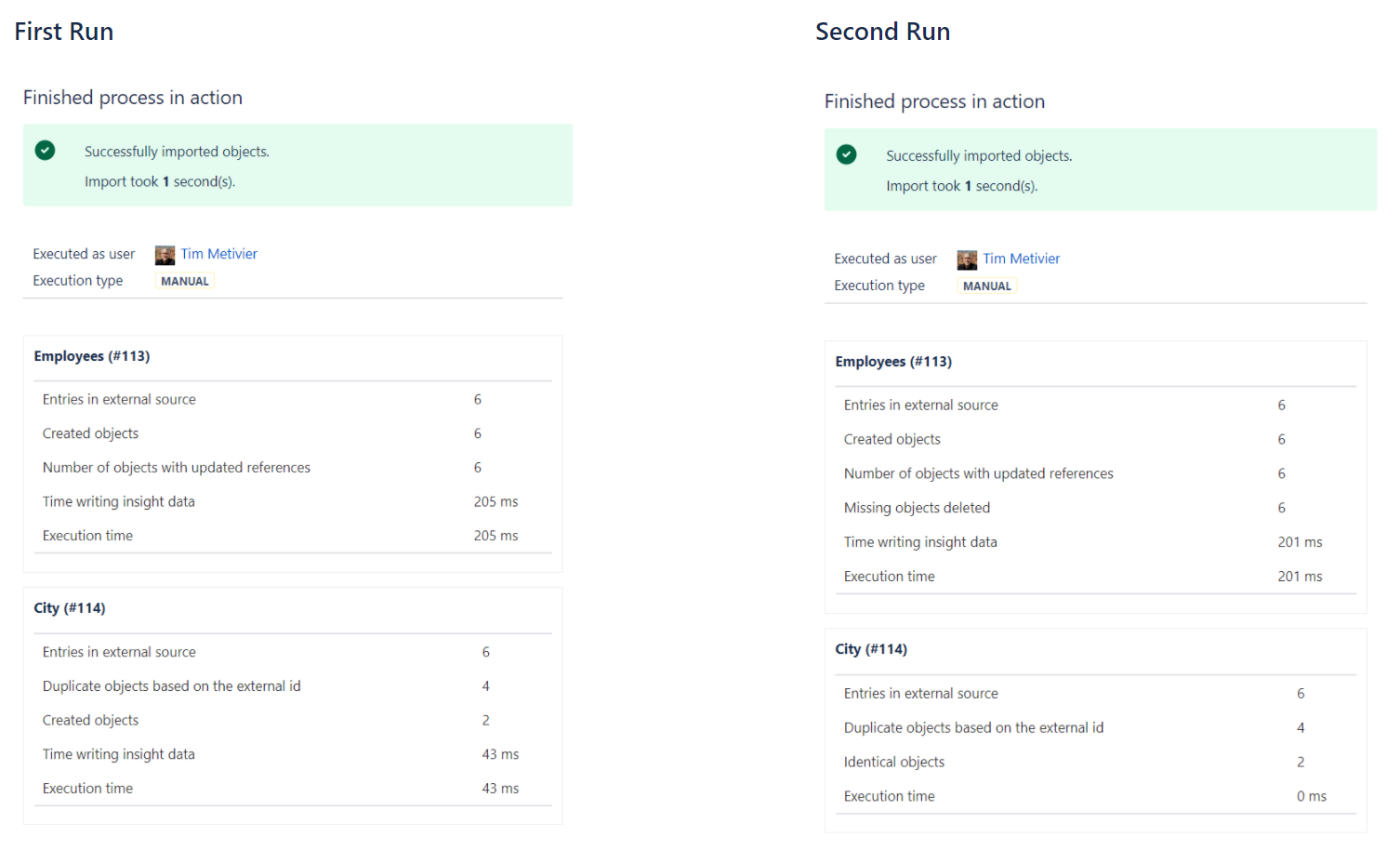Click the Second Run heading
1400x864 pixels.
tap(882, 32)
